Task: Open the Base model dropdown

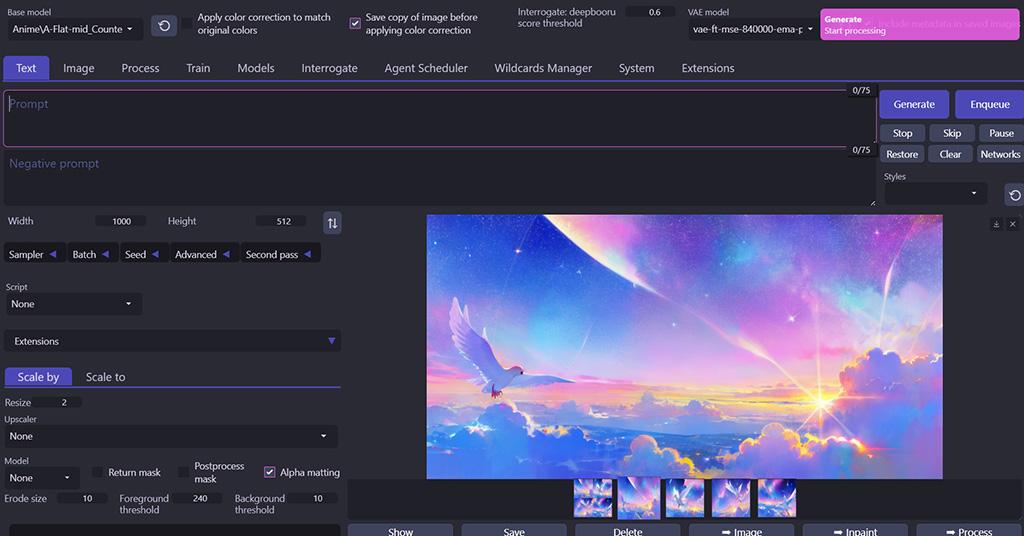Action: (x=74, y=29)
